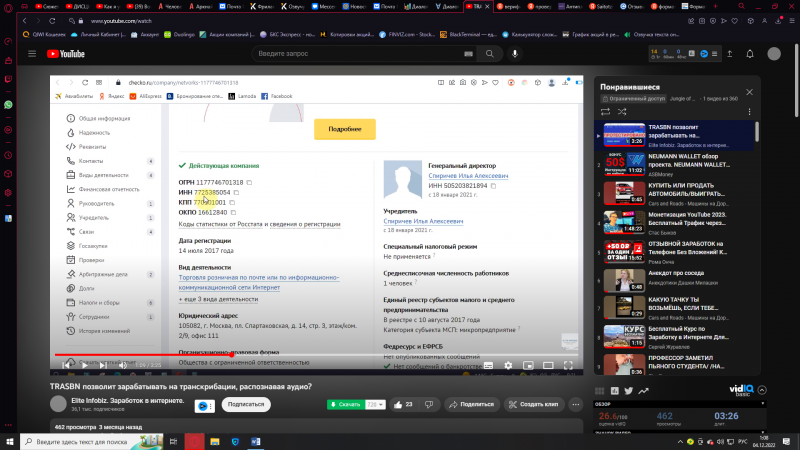Reload the page with browser refresh icon
The width and height of the screenshot is (800, 450).
[52, 21]
